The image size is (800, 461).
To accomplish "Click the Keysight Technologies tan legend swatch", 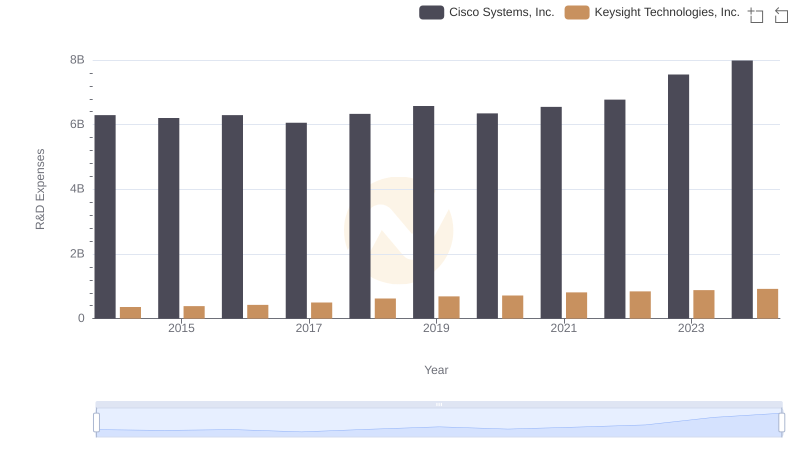I will click(x=577, y=12).
